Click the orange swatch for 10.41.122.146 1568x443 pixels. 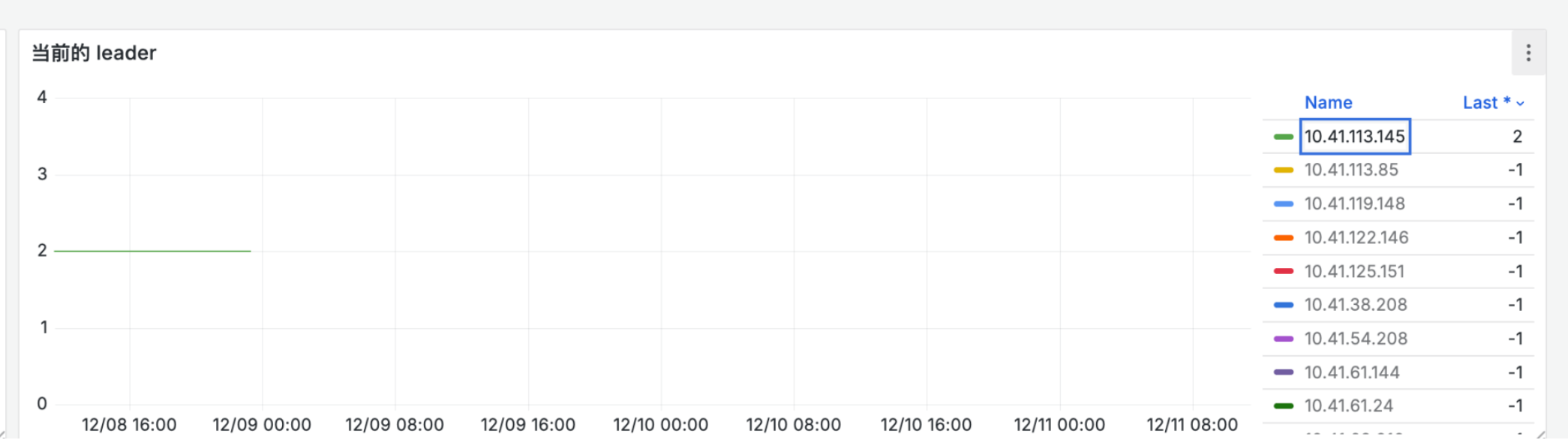pyautogui.click(x=1283, y=238)
